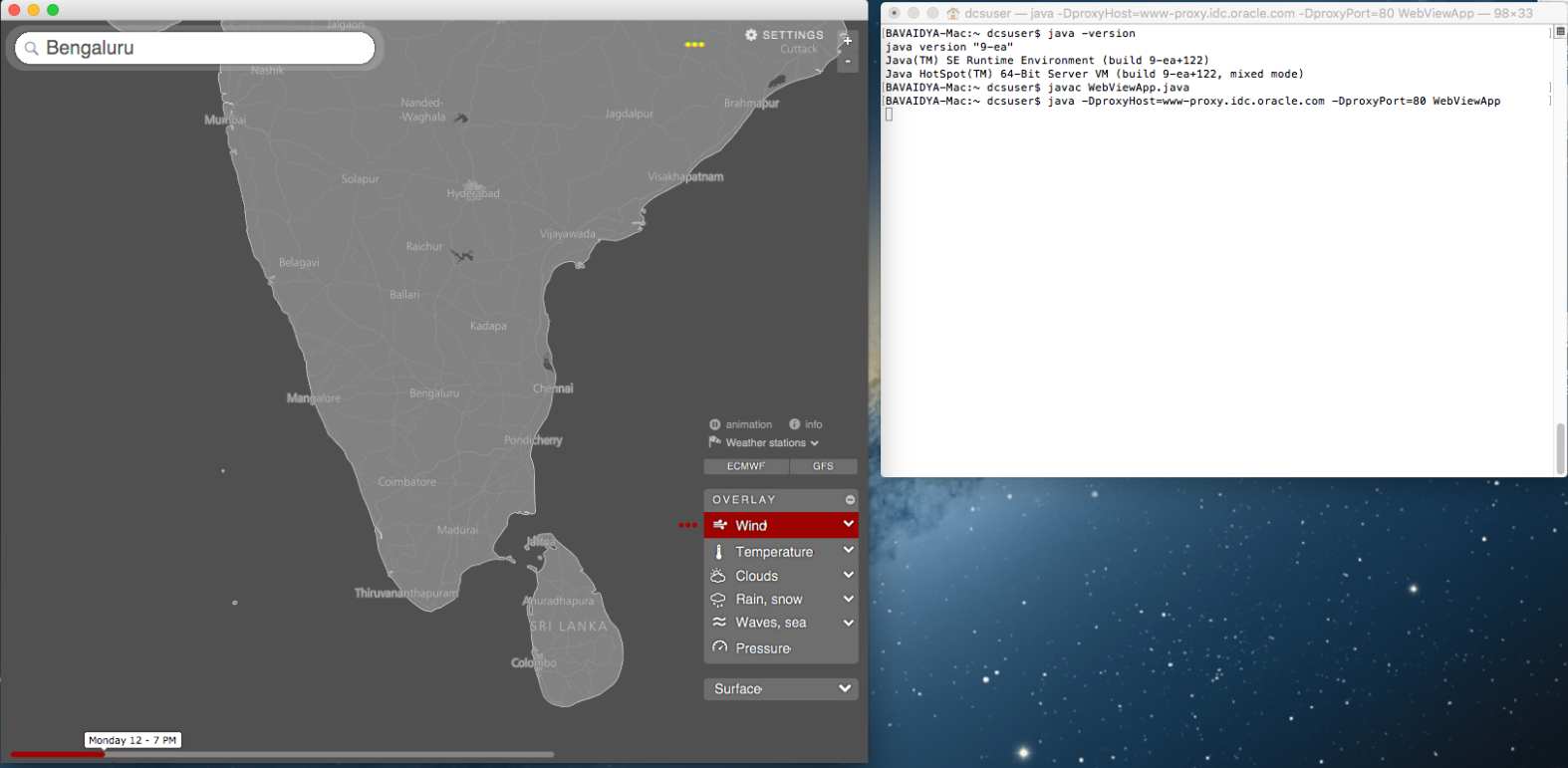This screenshot has width=1568, height=768.
Task: Open Settings via the gear icon
Action: tap(751, 35)
